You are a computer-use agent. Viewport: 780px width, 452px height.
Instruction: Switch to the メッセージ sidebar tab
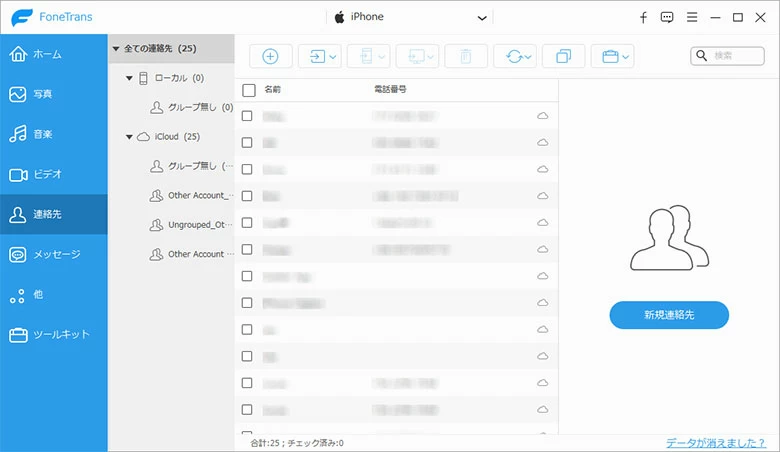click(54, 254)
